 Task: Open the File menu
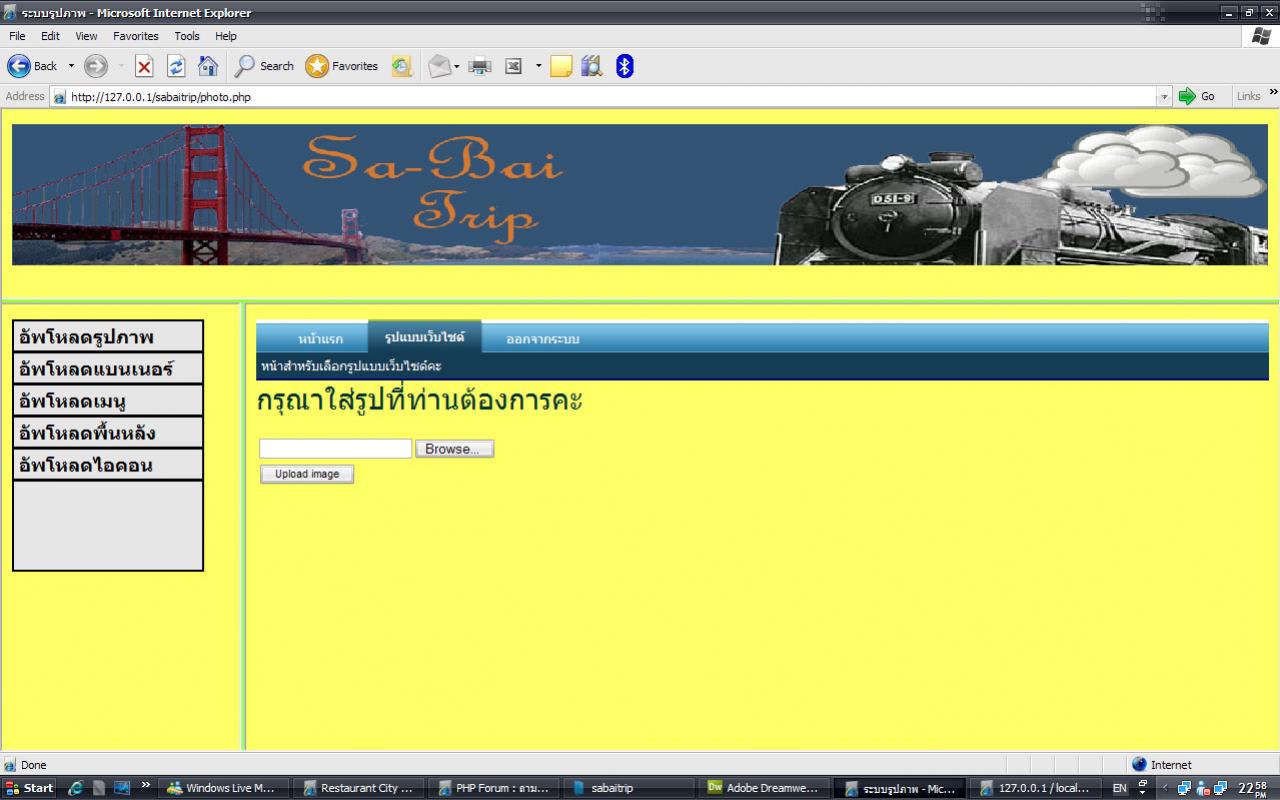tap(17, 36)
